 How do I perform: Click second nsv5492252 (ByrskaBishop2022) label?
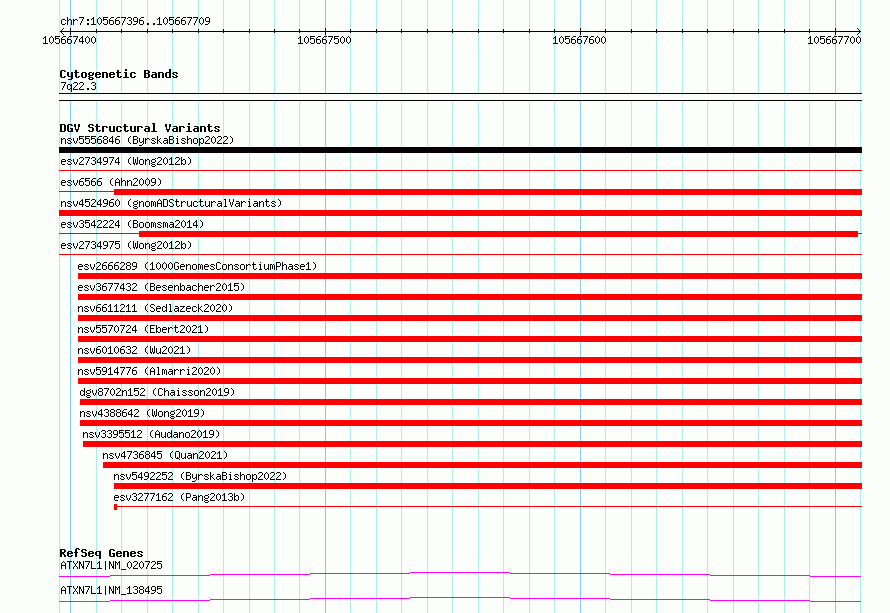pos(200,476)
